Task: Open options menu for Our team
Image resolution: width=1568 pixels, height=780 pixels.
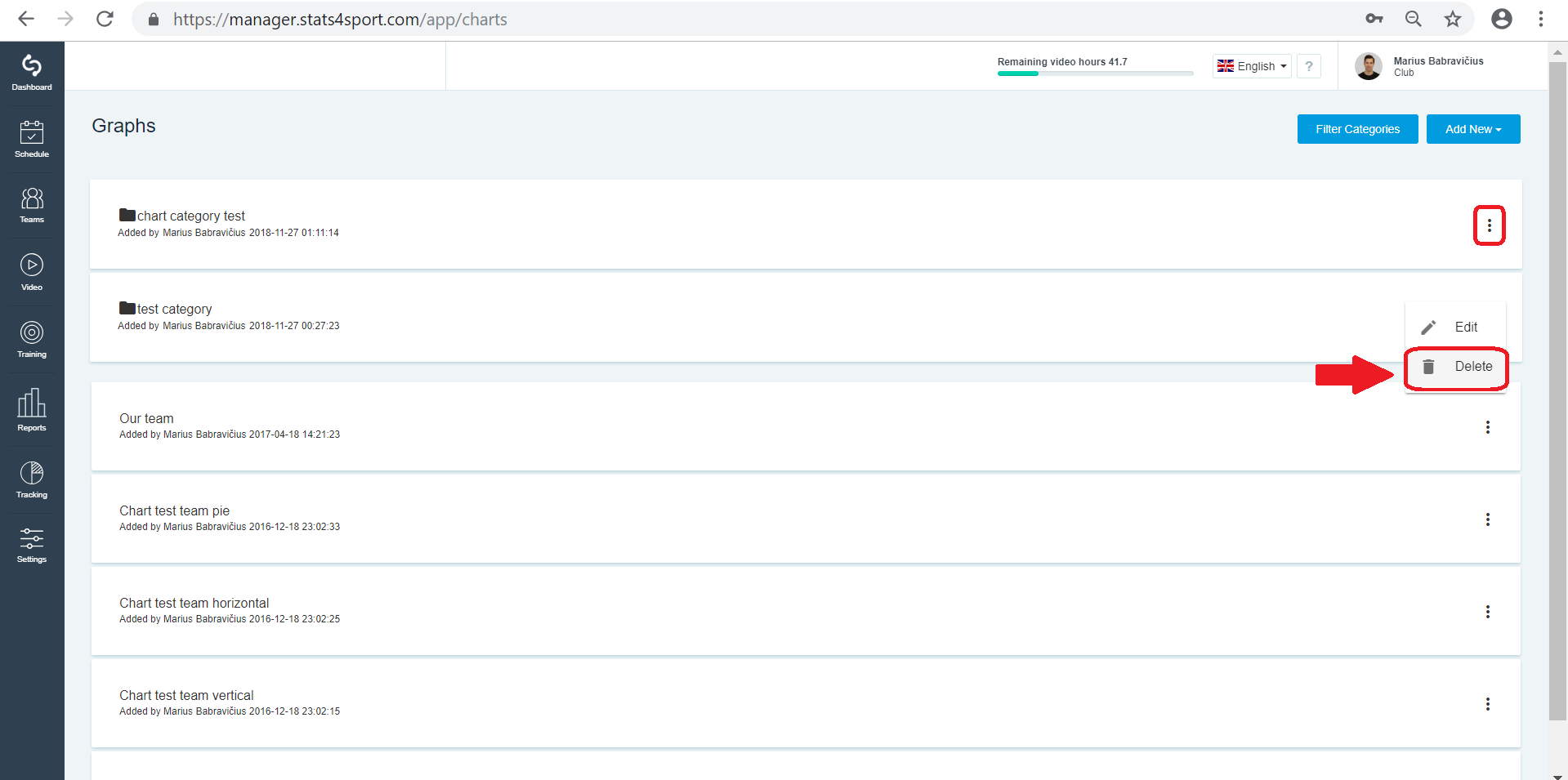Action: point(1487,427)
